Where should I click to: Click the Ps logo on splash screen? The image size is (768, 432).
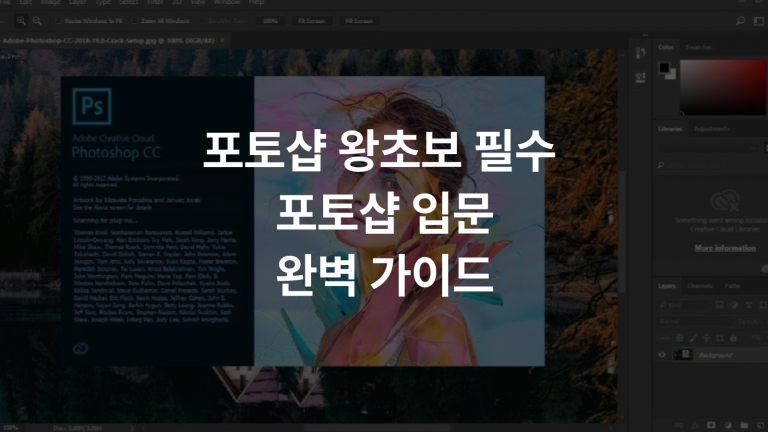pos(92,106)
